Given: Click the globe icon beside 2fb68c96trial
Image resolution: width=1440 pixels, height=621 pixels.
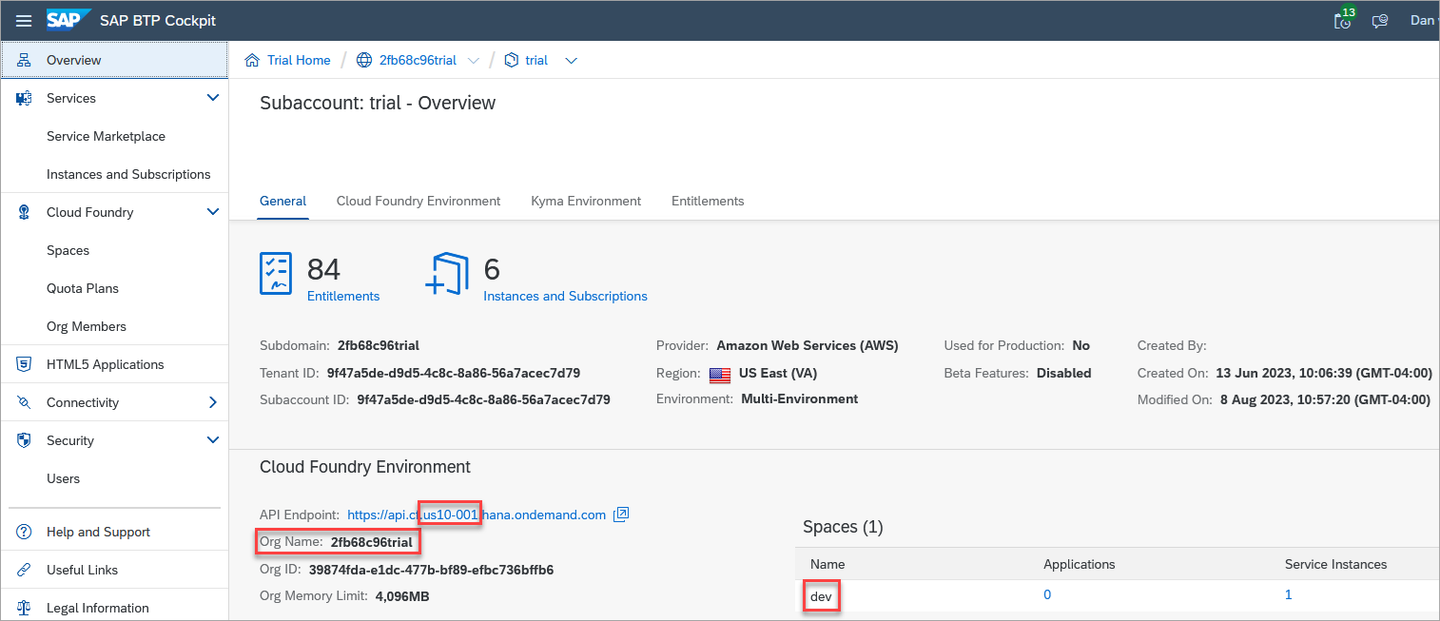Looking at the screenshot, I should pyautogui.click(x=364, y=60).
